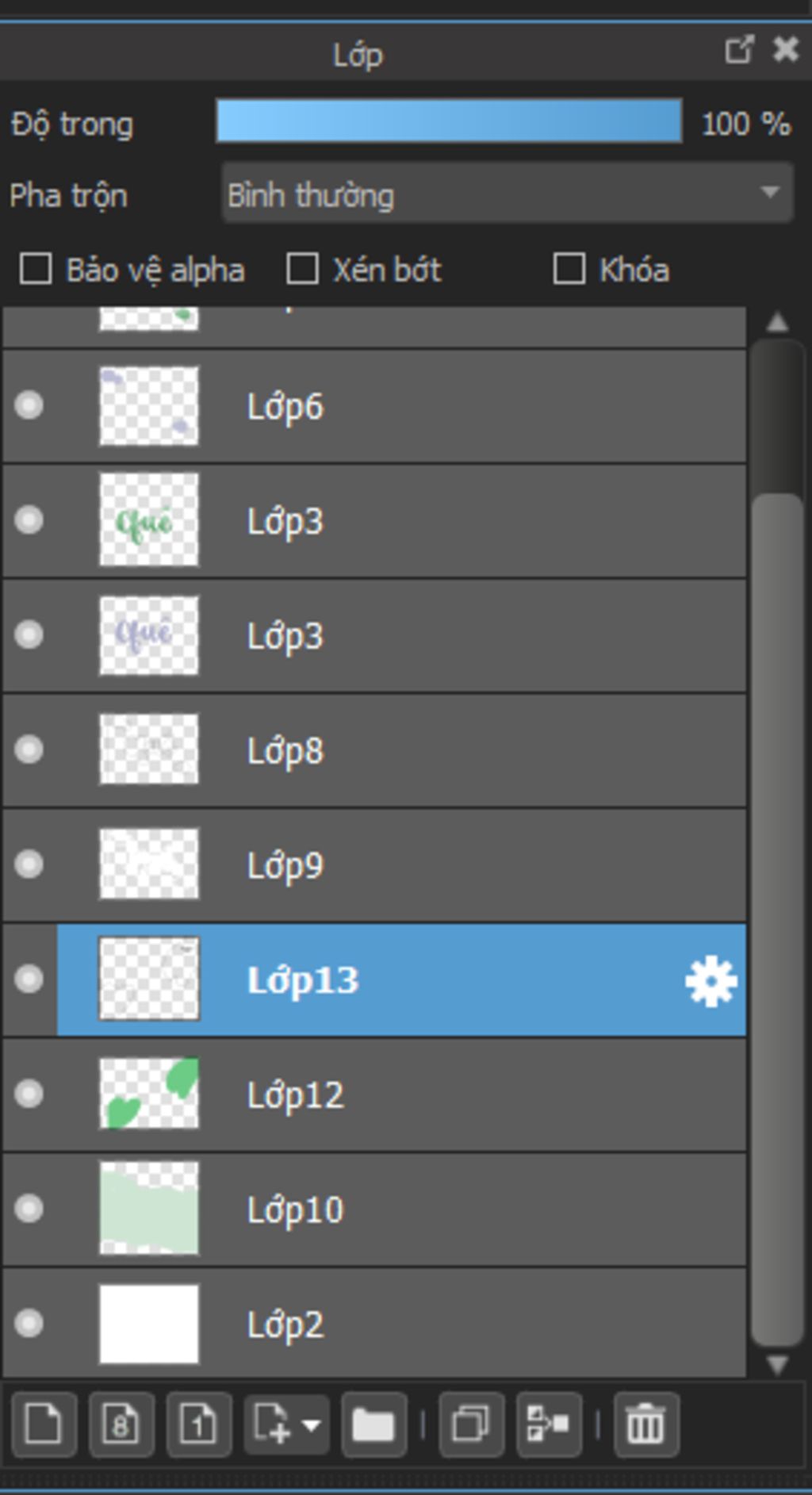
Task: Tick the Xén bớt checkbox
Action: 303,269
